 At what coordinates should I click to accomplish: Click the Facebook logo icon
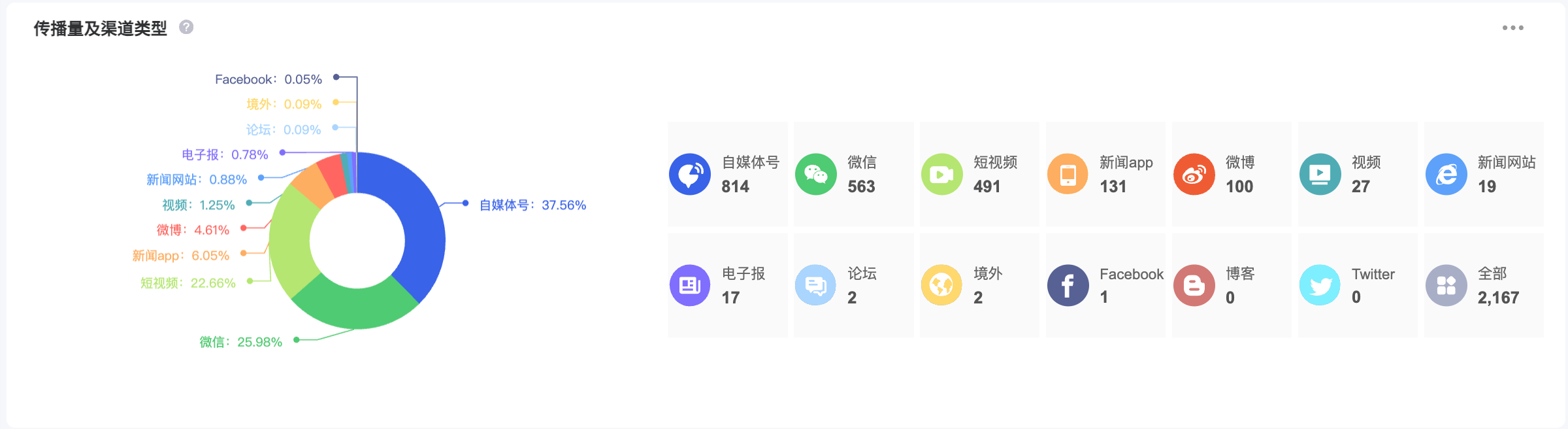(1068, 285)
